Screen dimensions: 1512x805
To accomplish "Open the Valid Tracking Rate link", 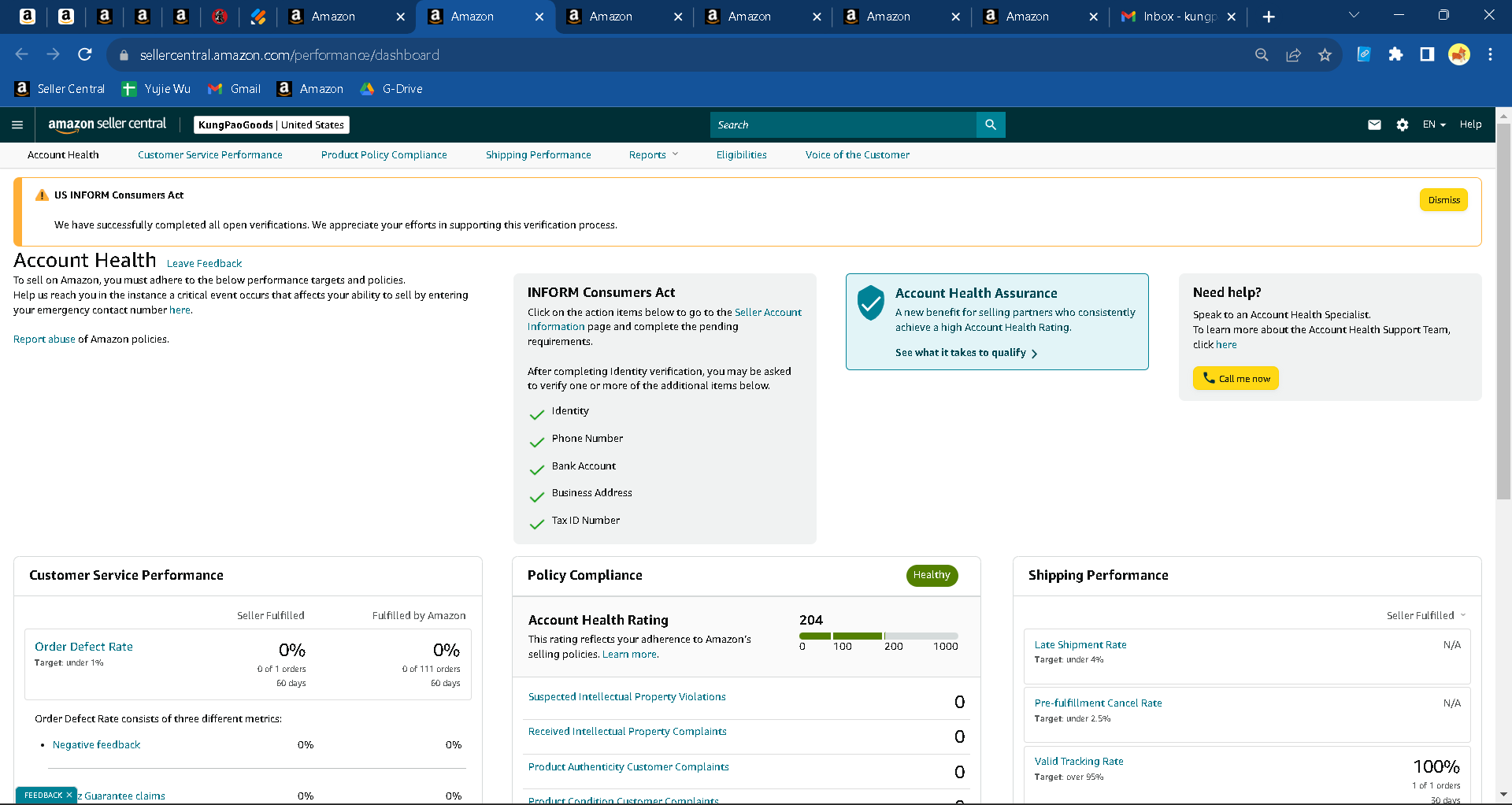I will (x=1079, y=762).
